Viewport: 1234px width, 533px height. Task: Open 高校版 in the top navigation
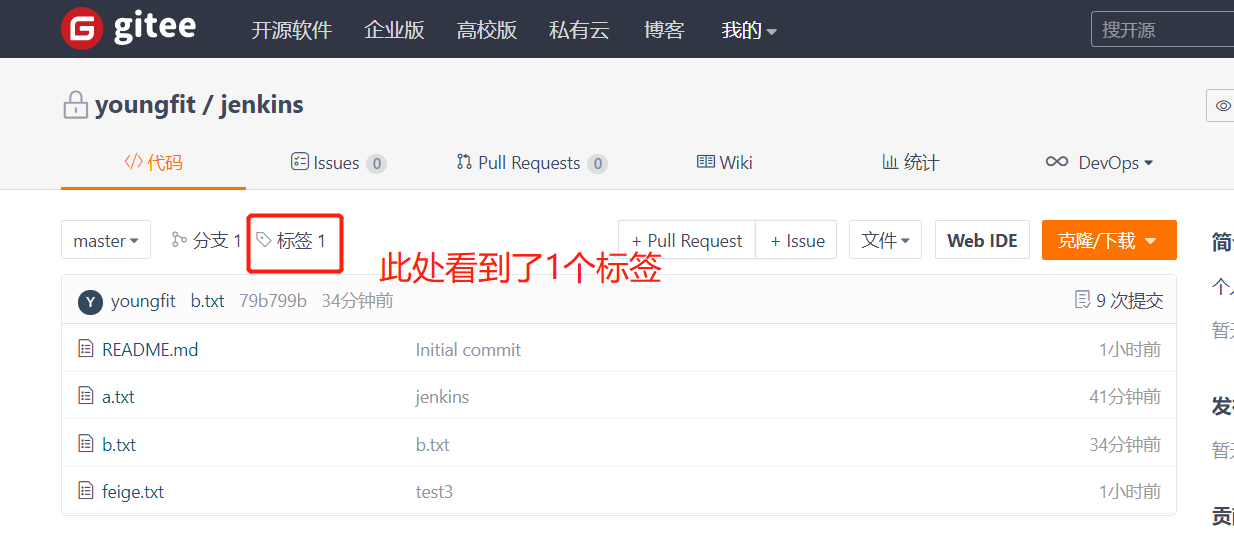(487, 30)
